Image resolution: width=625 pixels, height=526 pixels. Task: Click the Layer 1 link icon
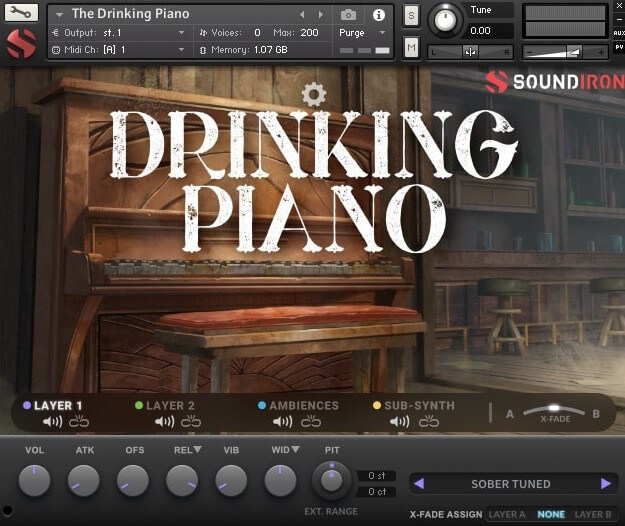79,421
